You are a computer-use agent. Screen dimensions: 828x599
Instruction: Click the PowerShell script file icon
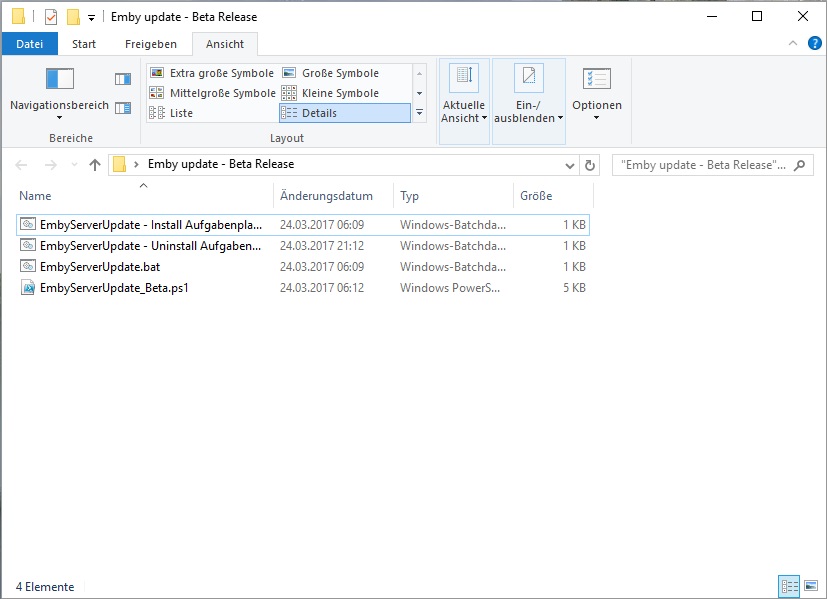(x=28, y=287)
